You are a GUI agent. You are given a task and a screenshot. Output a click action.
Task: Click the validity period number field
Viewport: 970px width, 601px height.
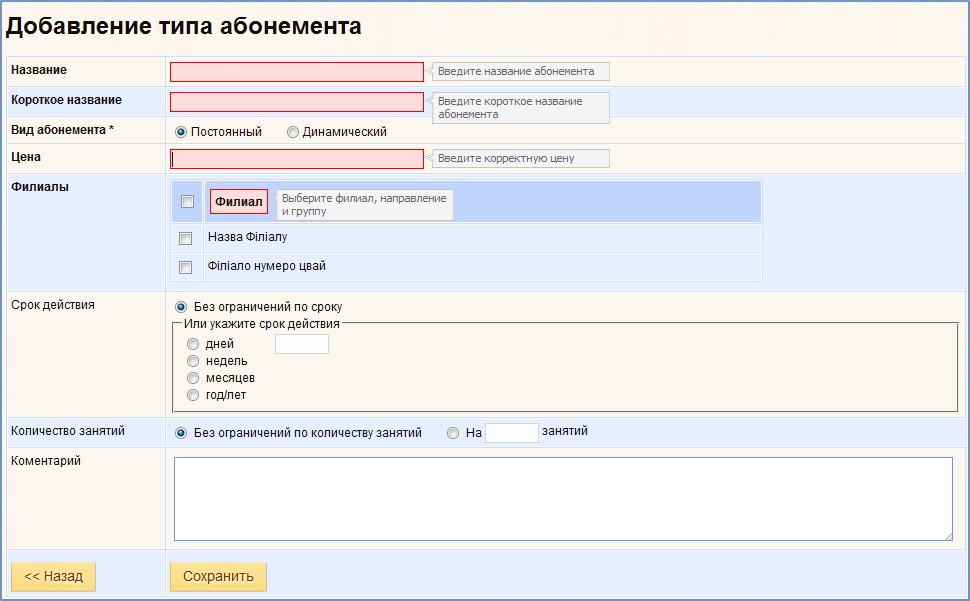click(x=302, y=344)
